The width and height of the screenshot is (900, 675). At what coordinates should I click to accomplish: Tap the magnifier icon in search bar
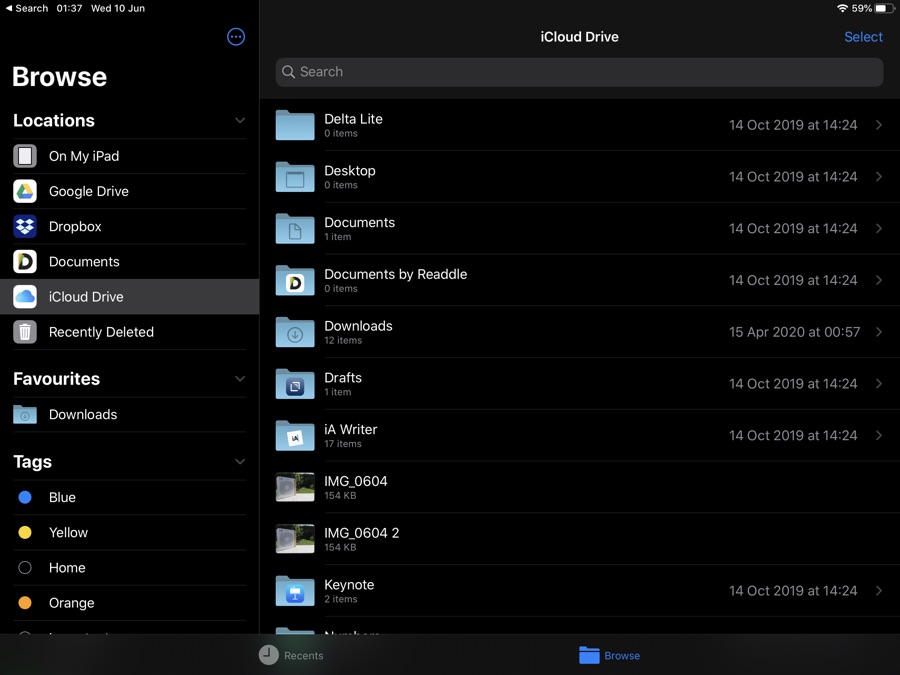point(289,72)
